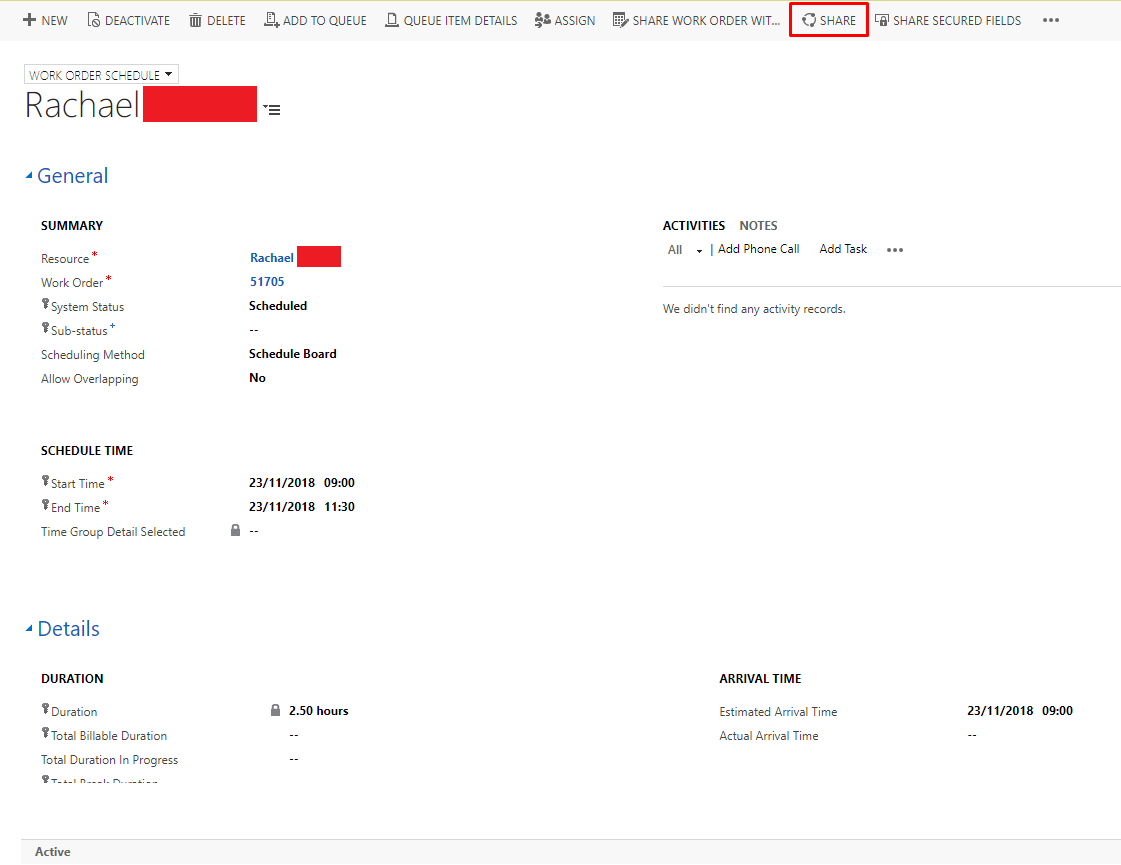Click the SCHEDULE TIME section heading
Image resolution: width=1121 pixels, height=865 pixels.
pos(87,450)
